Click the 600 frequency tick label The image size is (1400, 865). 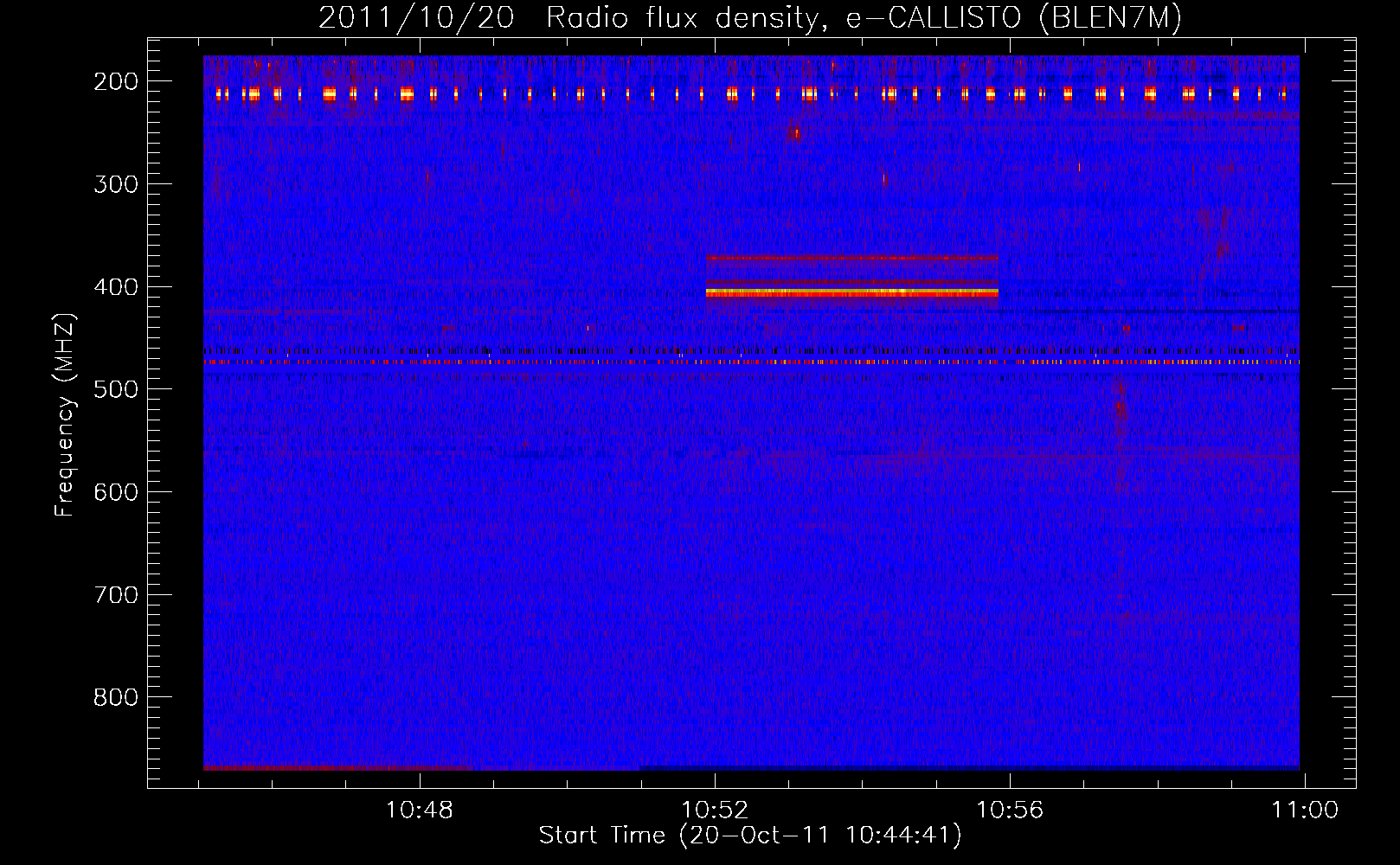[116, 492]
